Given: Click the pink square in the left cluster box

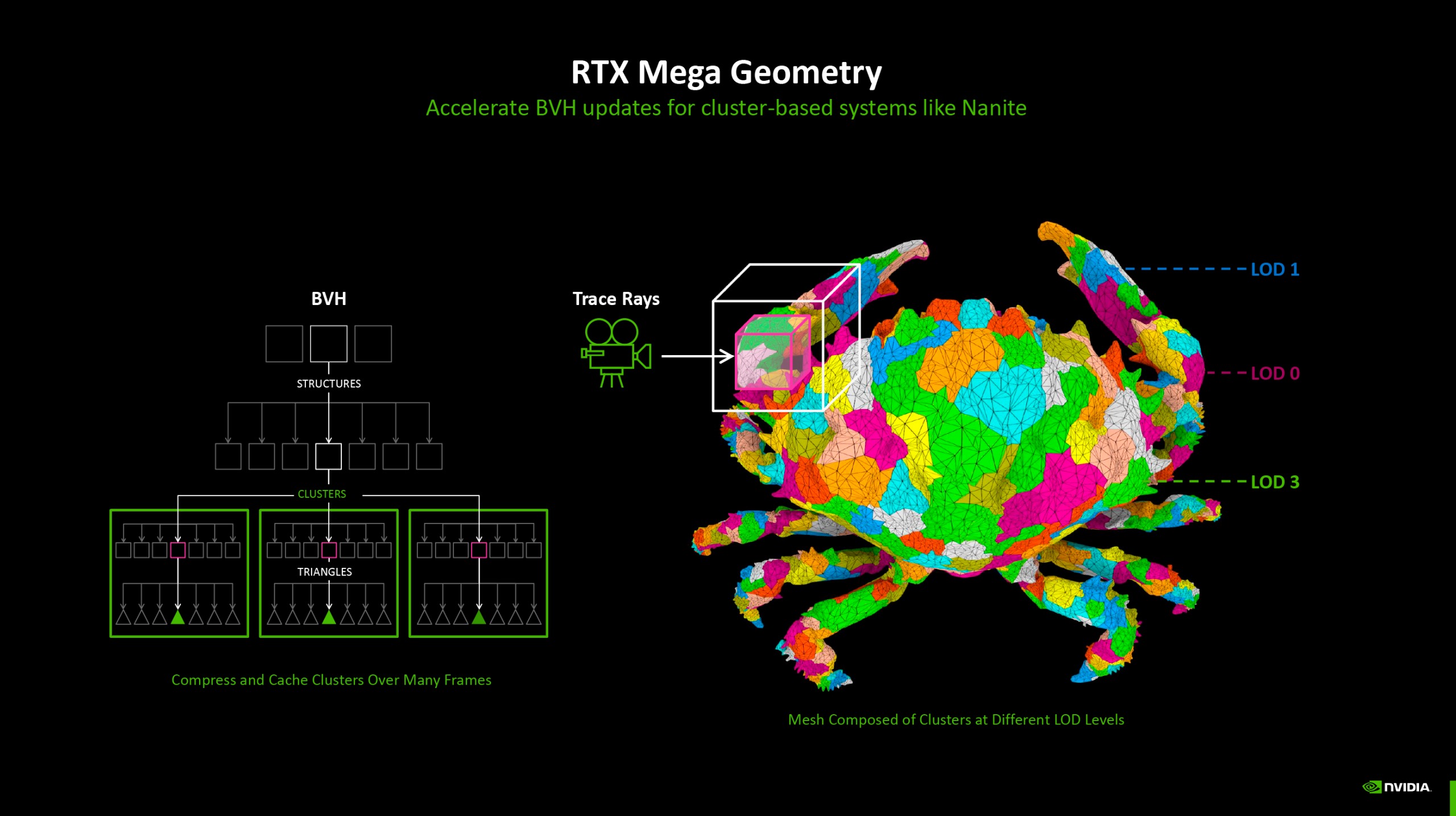Looking at the screenshot, I should coord(178,550).
